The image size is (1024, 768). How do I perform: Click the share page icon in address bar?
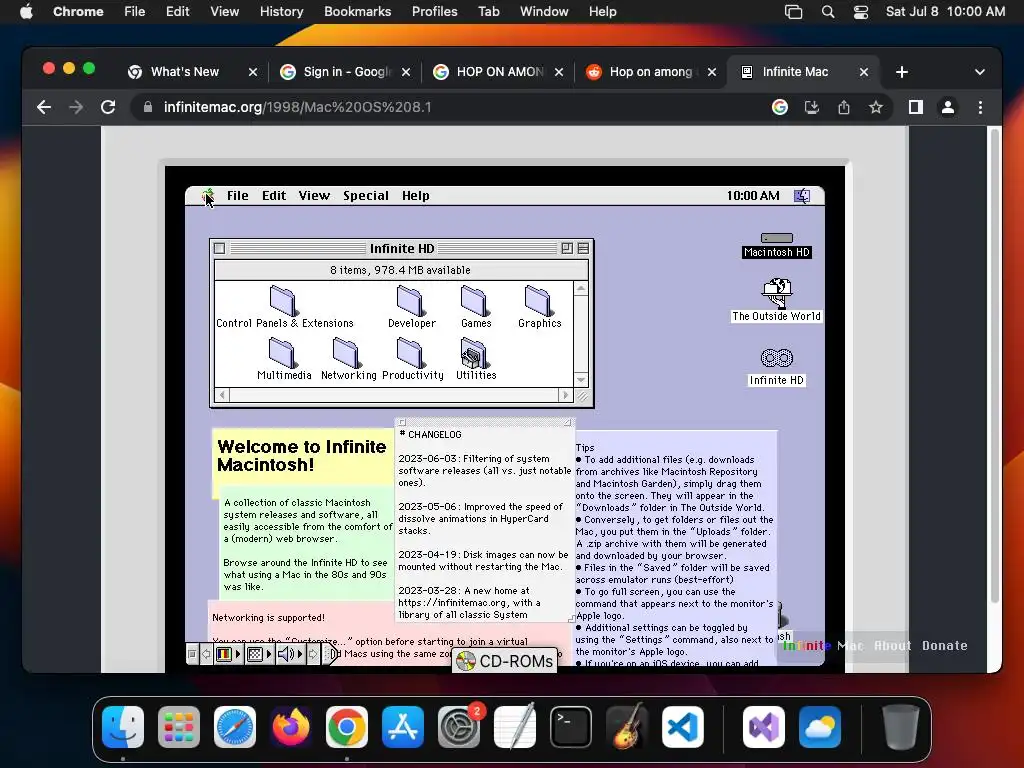click(844, 107)
